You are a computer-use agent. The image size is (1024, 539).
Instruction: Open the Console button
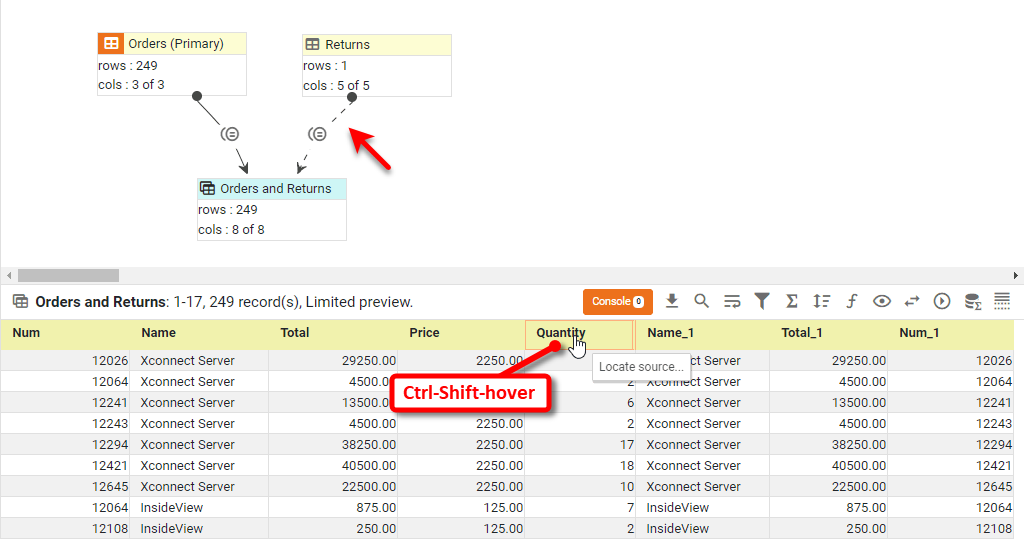(x=617, y=301)
